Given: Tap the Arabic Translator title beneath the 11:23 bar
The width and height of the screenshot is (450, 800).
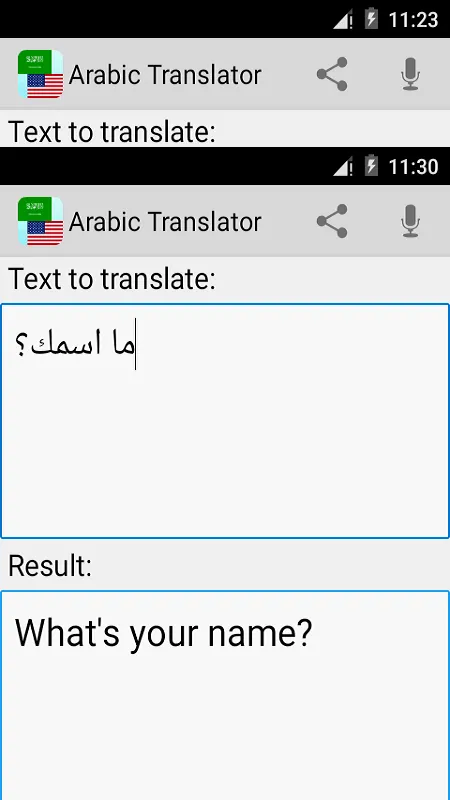Looking at the screenshot, I should 165,74.
